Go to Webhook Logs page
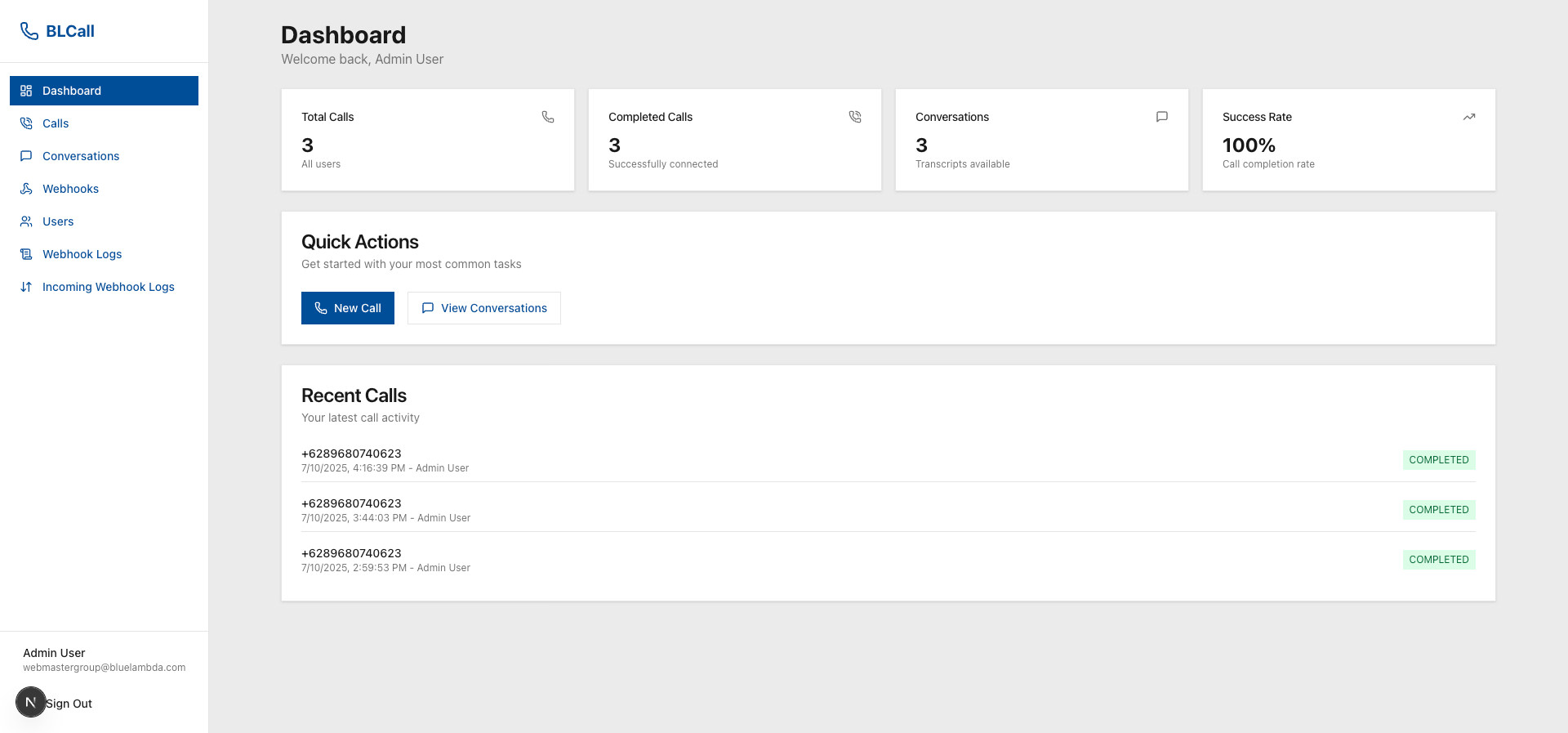 pos(82,254)
